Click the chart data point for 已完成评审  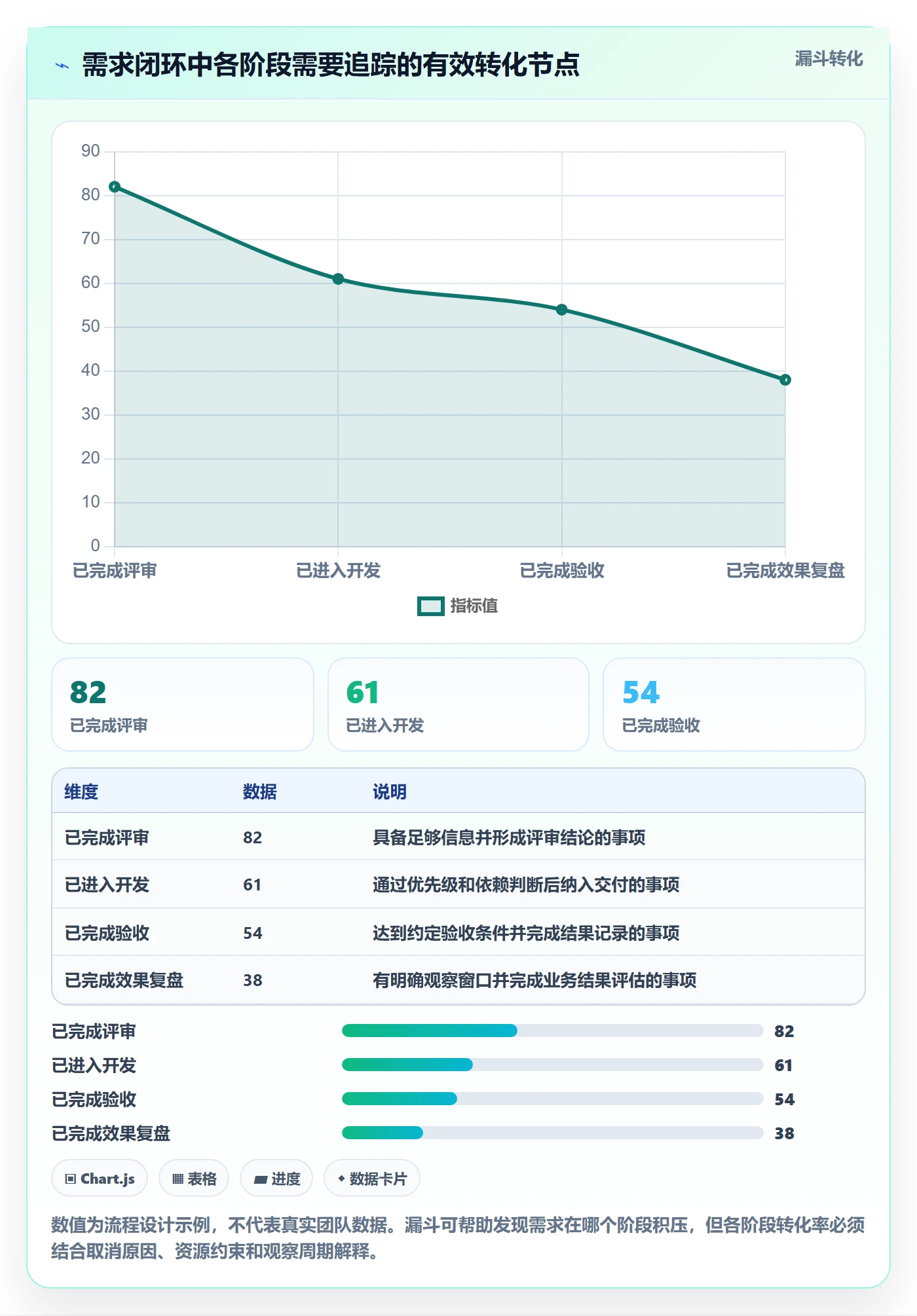point(115,187)
